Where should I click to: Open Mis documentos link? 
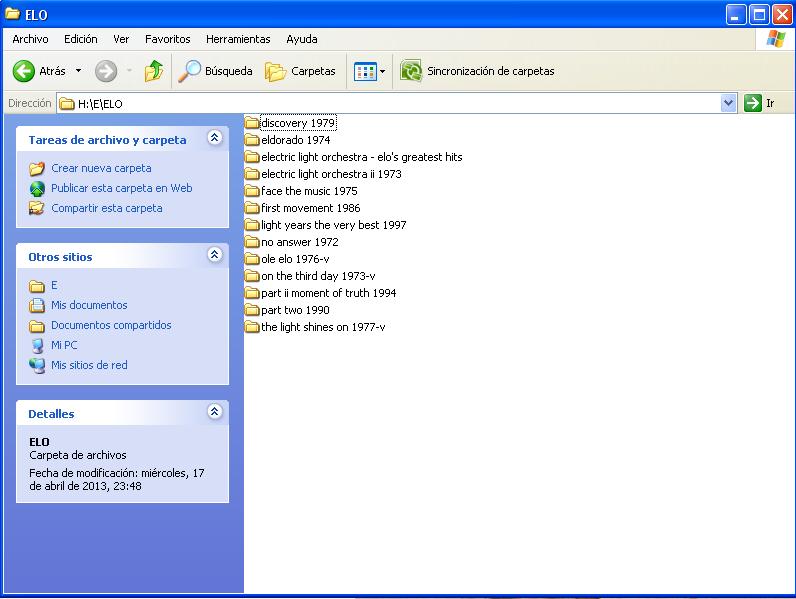coord(89,305)
